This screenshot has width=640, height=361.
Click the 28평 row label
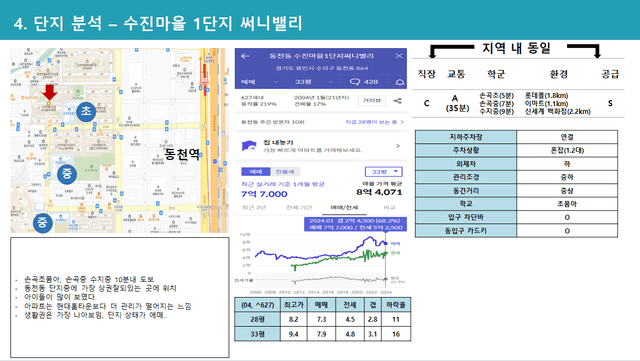coord(258,319)
